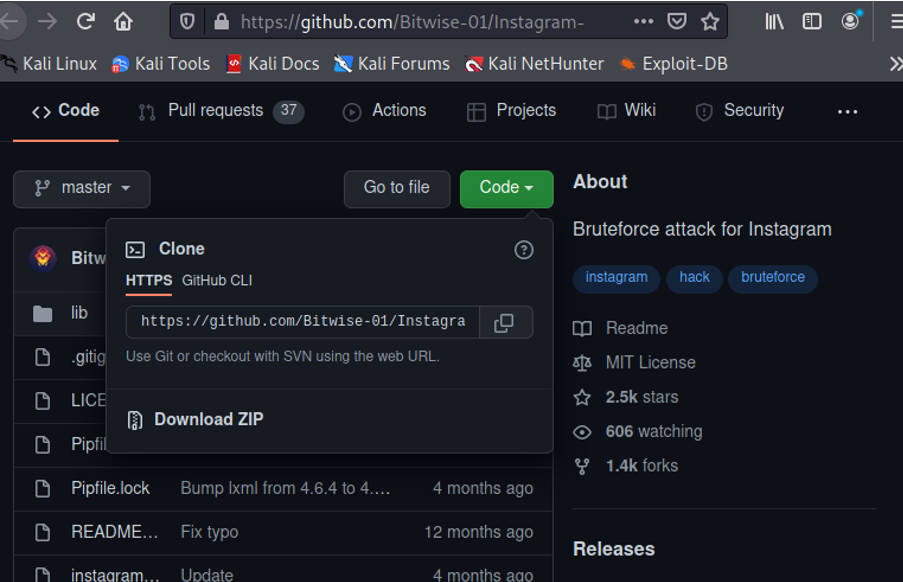This screenshot has width=903, height=582.
Task: Save page to Pocket
Action: pyautogui.click(x=677, y=22)
